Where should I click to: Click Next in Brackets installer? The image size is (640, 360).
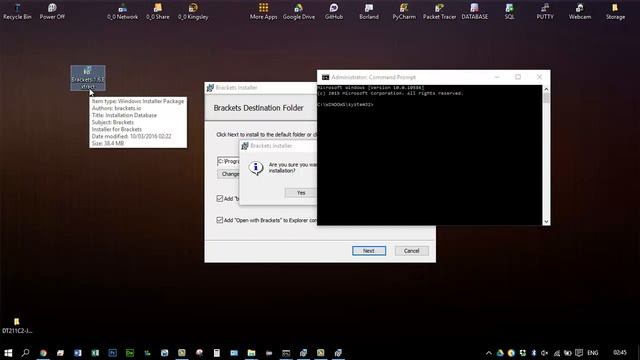[x=369, y=251]
